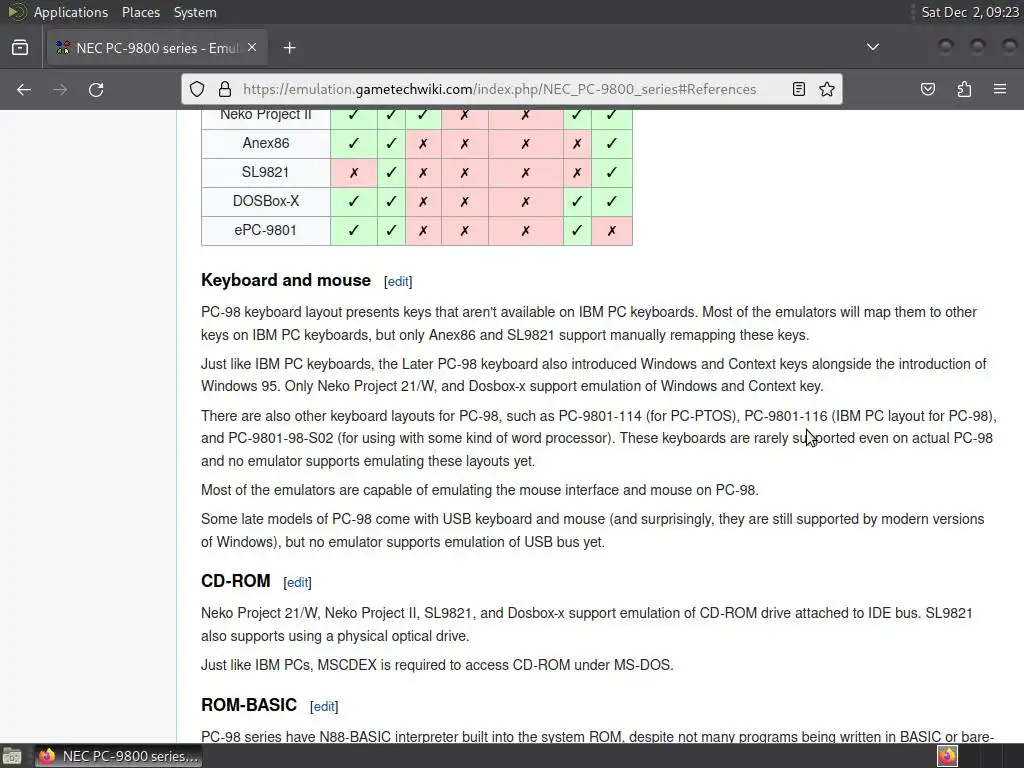Click the first minimize circle in window controls

point(946,47)
